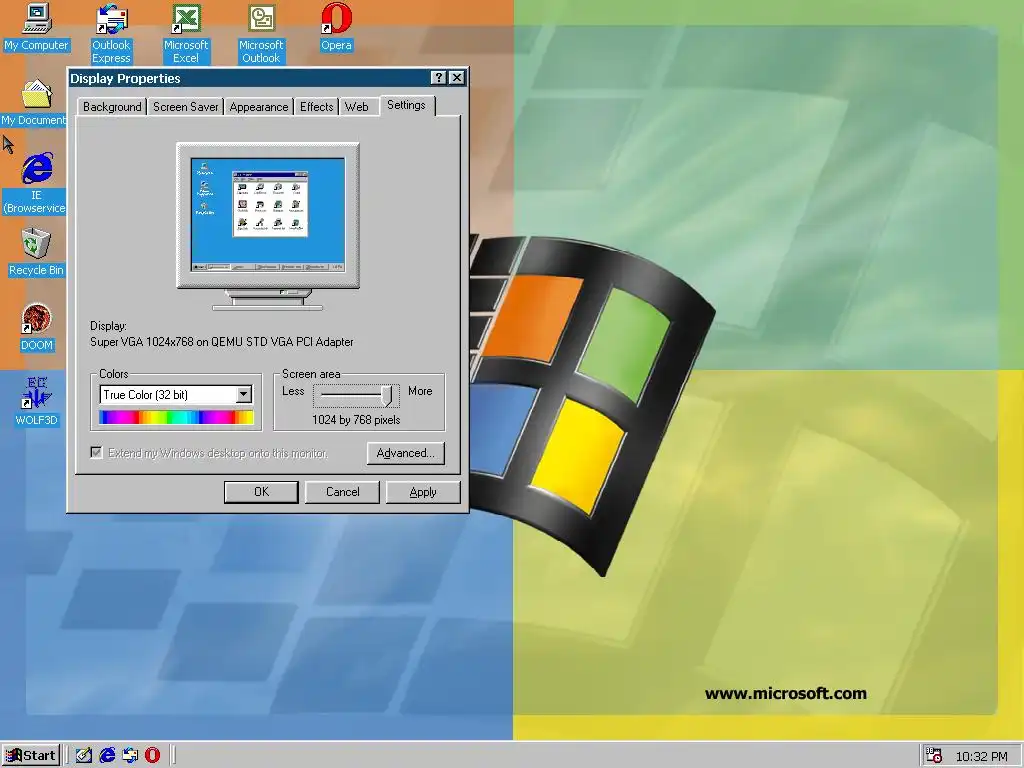Open Advanced display settings
The height and width of the screenshot is (768, 1024).
click(x=406, y=453)
